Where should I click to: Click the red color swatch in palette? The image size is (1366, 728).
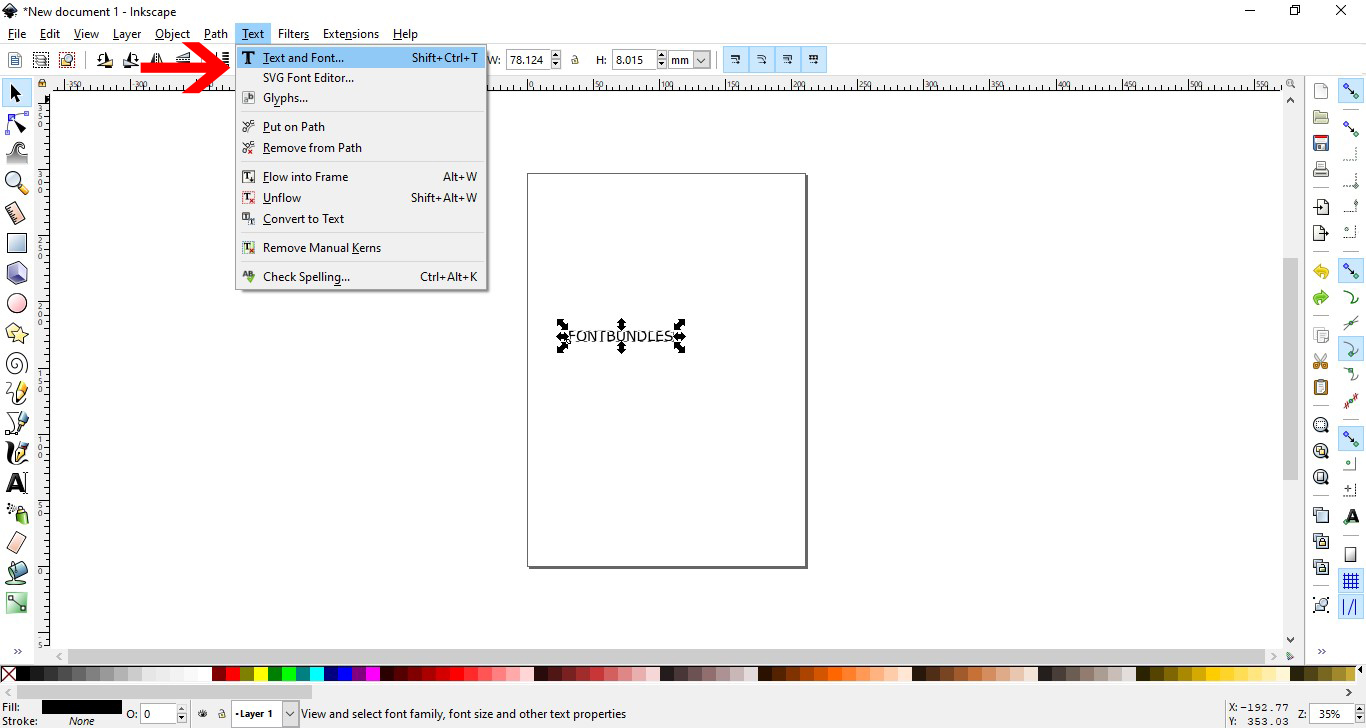(233, 675)
